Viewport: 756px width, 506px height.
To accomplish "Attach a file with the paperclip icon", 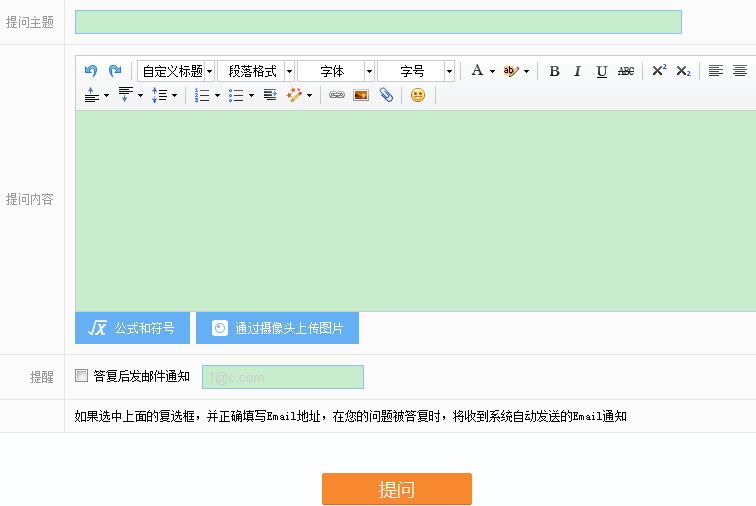I will (386, 96).
